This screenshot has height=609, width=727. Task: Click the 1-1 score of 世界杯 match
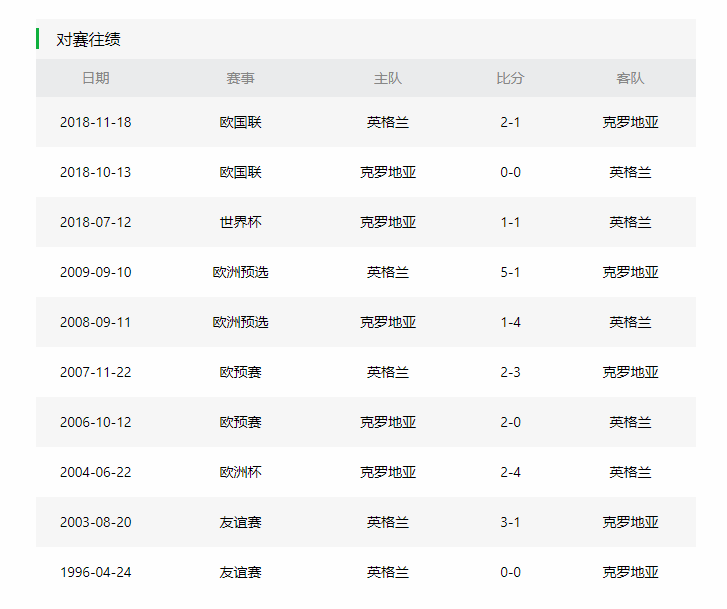coord(510,222)
